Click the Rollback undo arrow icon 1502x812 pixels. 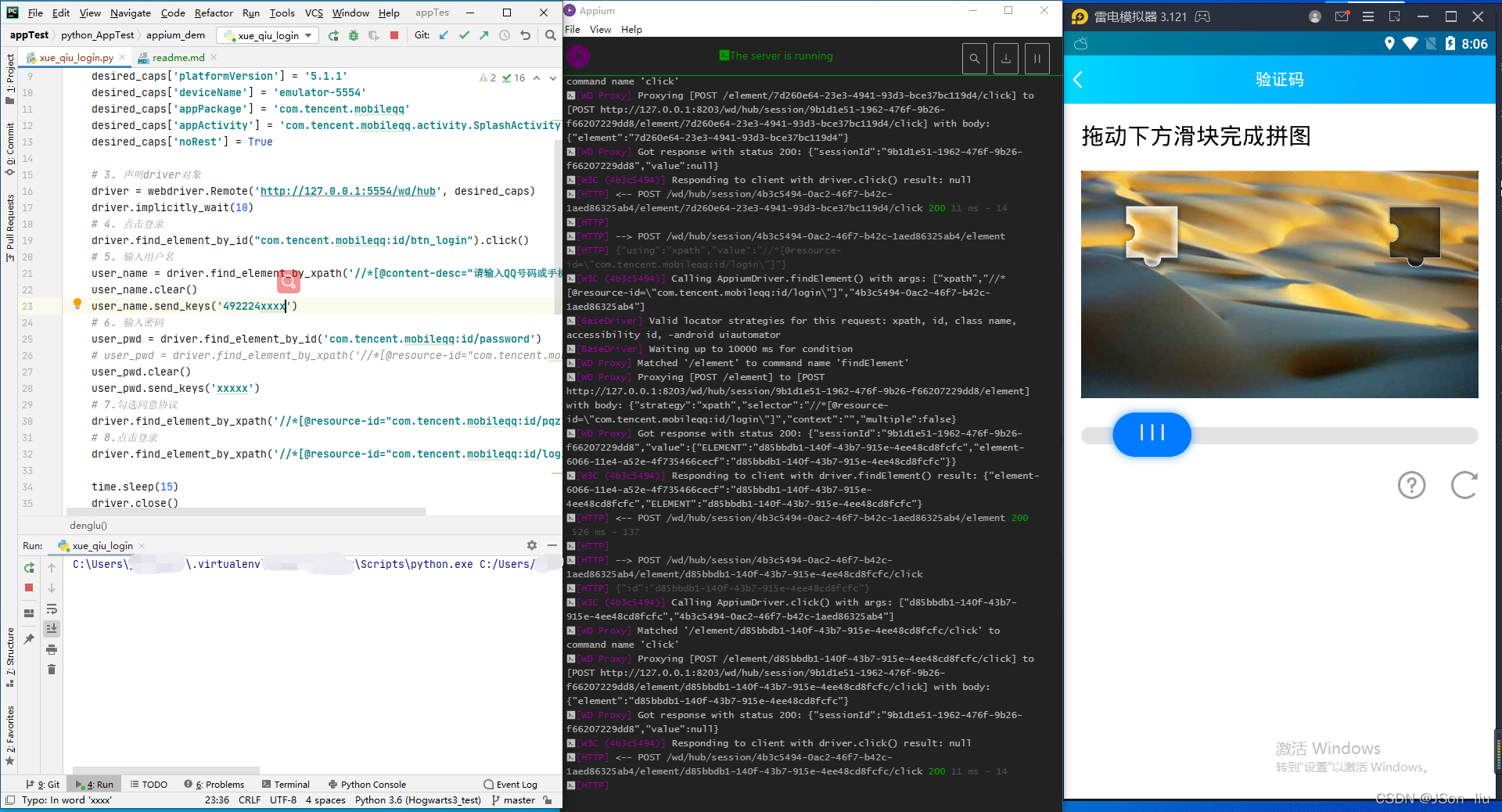point(526,35)
